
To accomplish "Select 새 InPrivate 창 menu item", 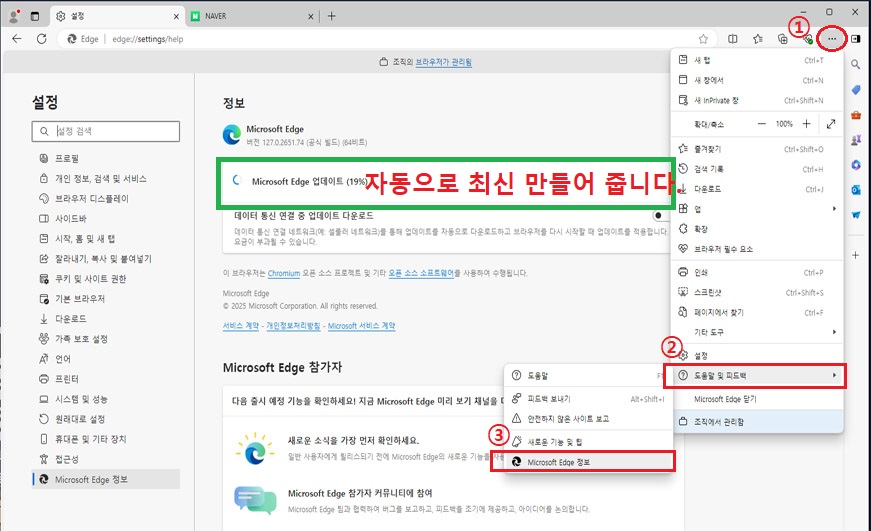I will pyautogui.click(x=757, y=101).
